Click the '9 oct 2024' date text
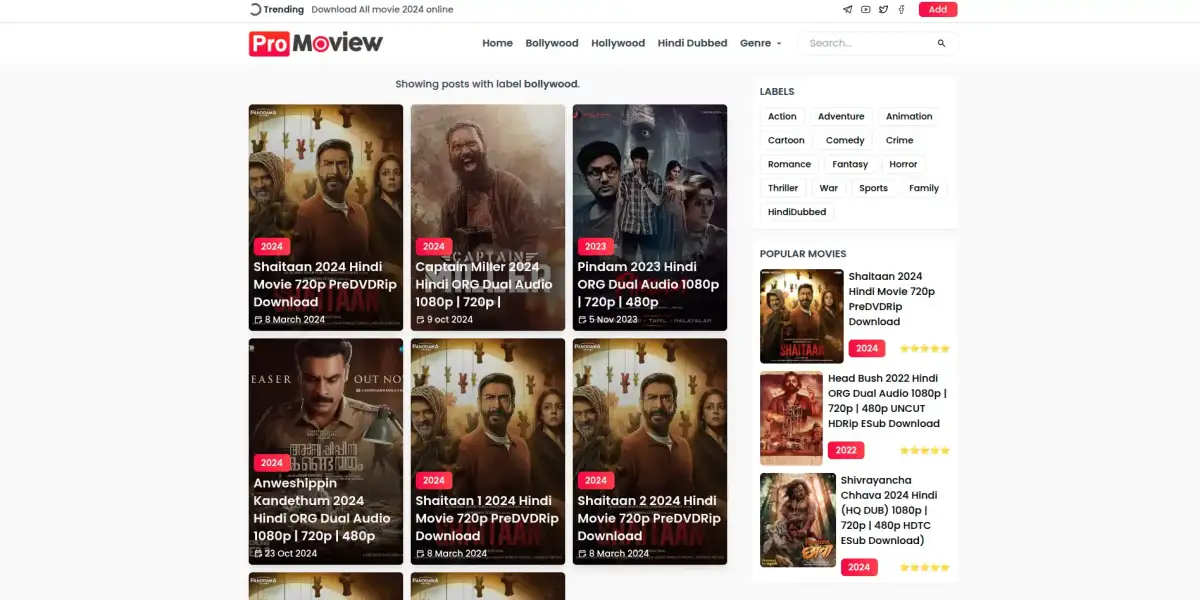 point(450,320)
